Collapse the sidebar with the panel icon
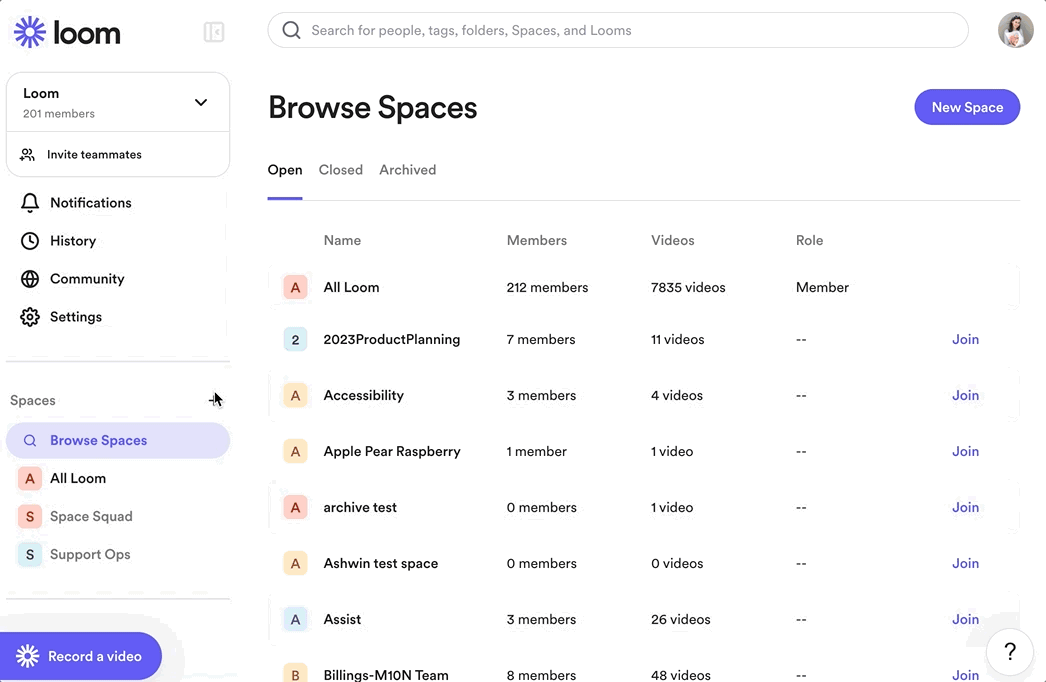The height and width of the screenshot is (682, 1046). click(214, 32)
